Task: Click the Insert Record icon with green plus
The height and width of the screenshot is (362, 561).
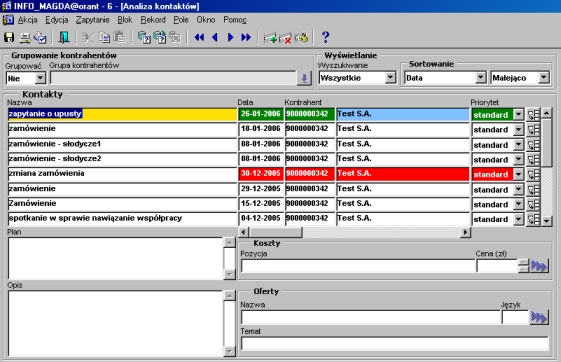Action: click(x=270, y=37)
